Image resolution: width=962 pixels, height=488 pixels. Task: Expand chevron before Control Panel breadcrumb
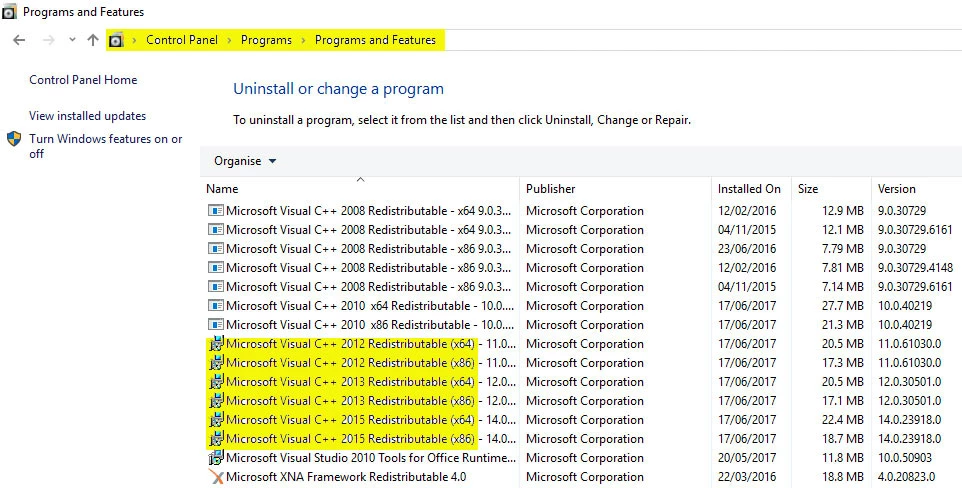tap(134, 41)
